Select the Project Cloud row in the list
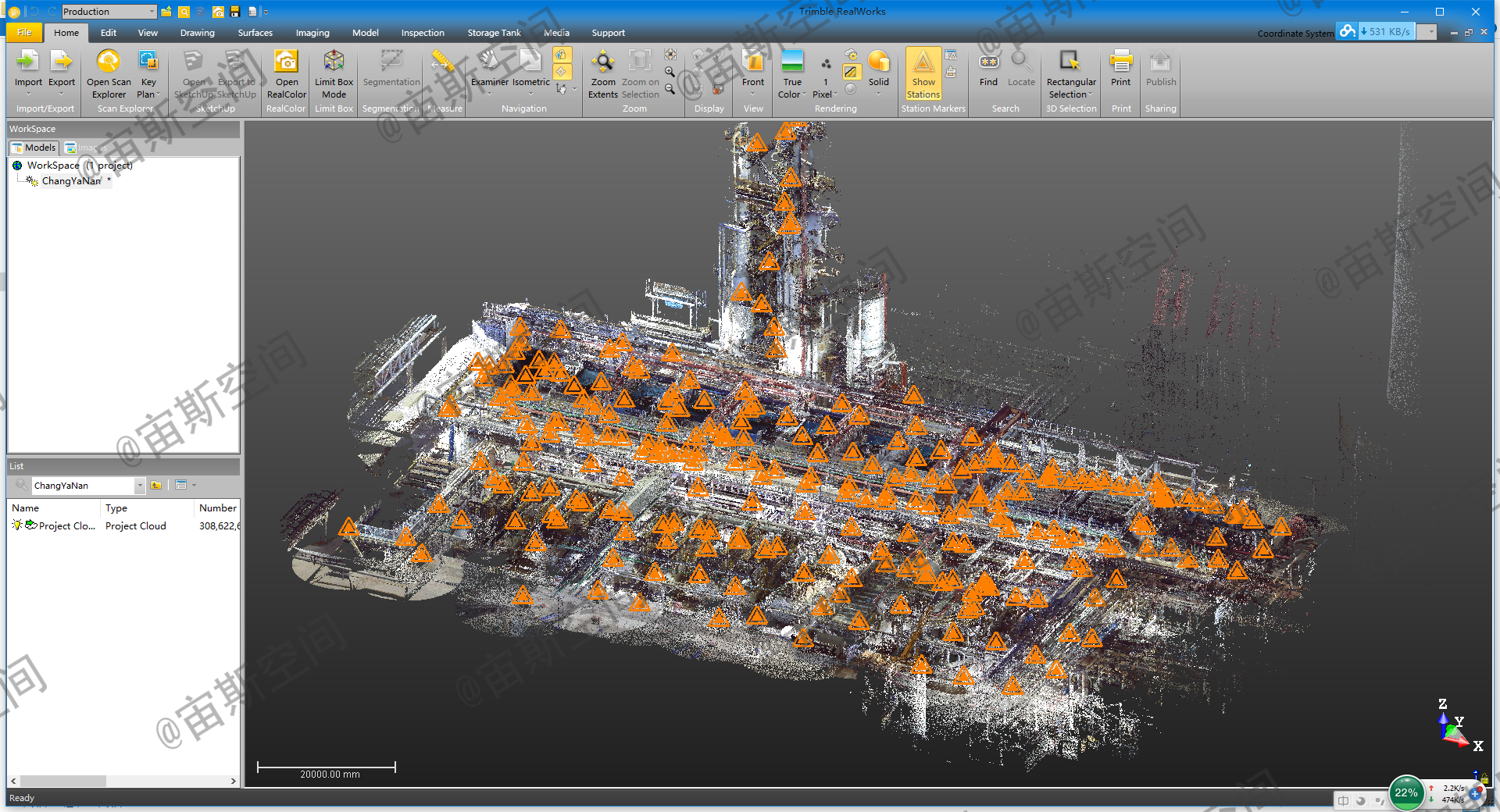Screen dimensions: 1500x812 (x=123, y=526)
